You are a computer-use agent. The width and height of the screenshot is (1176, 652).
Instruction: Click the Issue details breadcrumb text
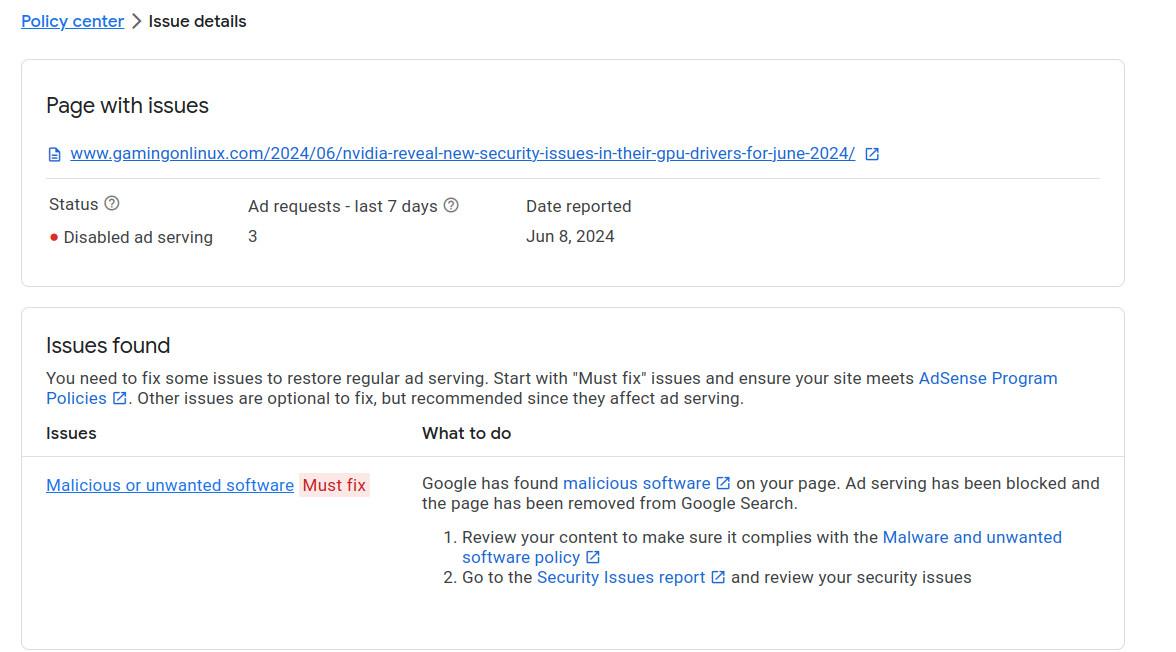click(x=197, y=21)
